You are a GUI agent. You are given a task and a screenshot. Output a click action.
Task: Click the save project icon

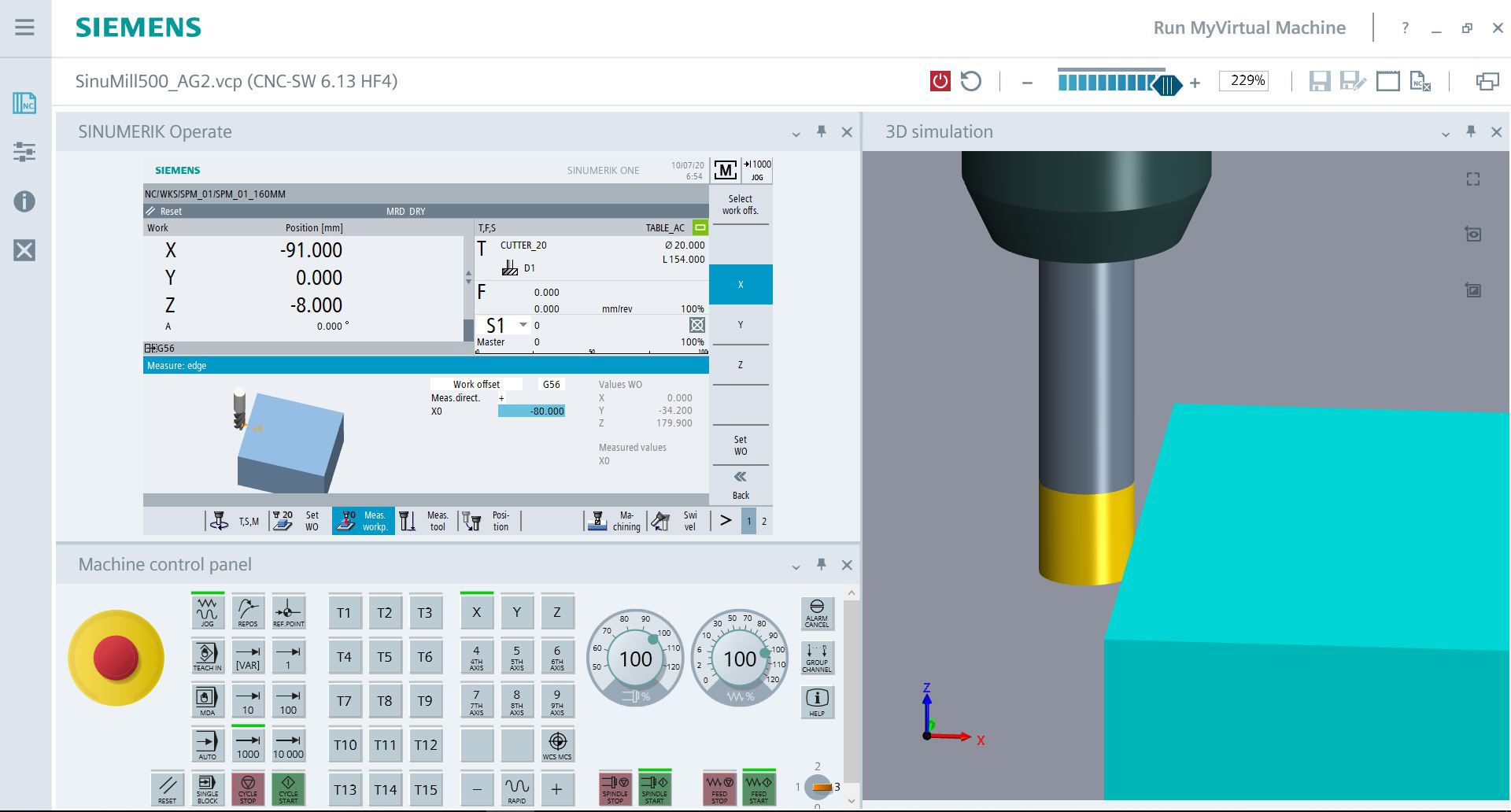pos(1321,81)
